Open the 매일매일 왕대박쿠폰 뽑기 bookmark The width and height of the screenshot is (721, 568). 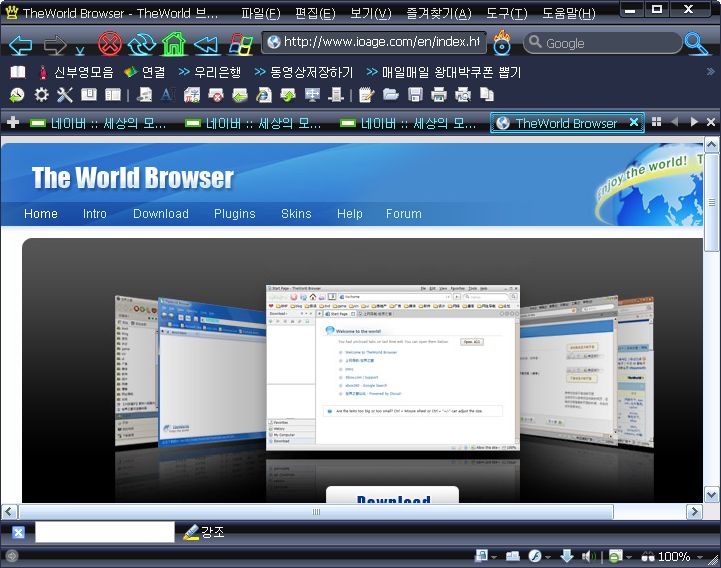tap(444, 72)
